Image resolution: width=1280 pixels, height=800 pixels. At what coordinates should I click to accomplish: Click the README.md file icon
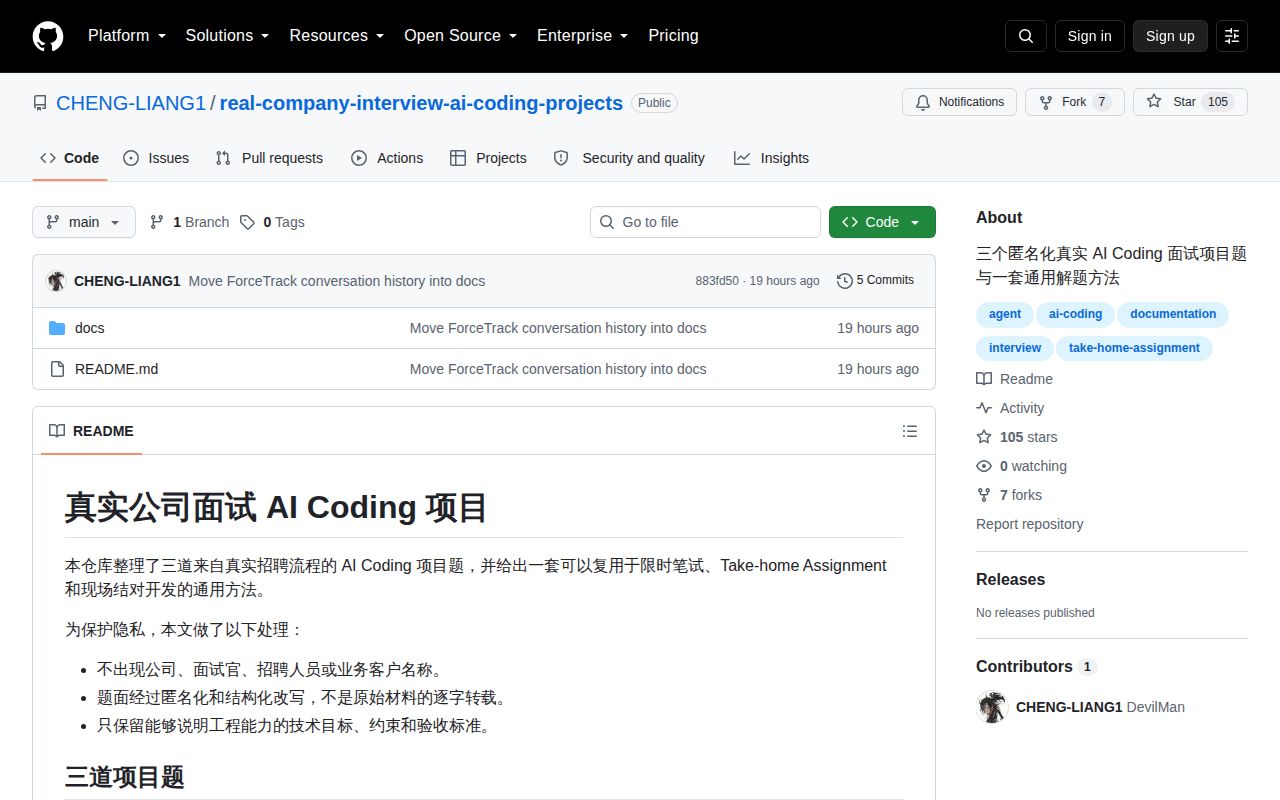(57, 369)
